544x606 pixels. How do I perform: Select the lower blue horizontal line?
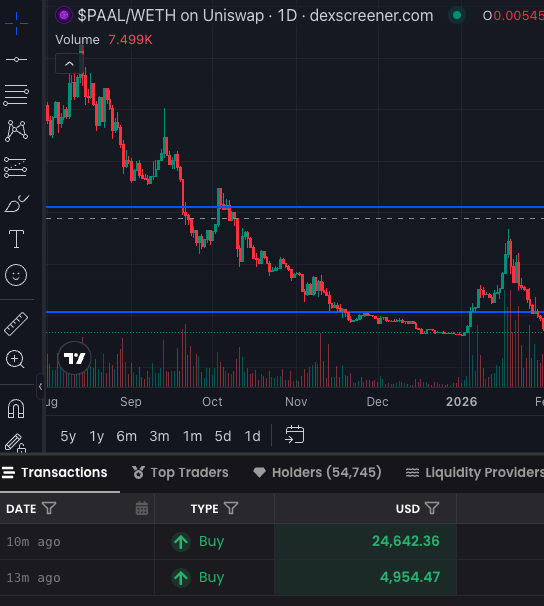coord(295,312)
